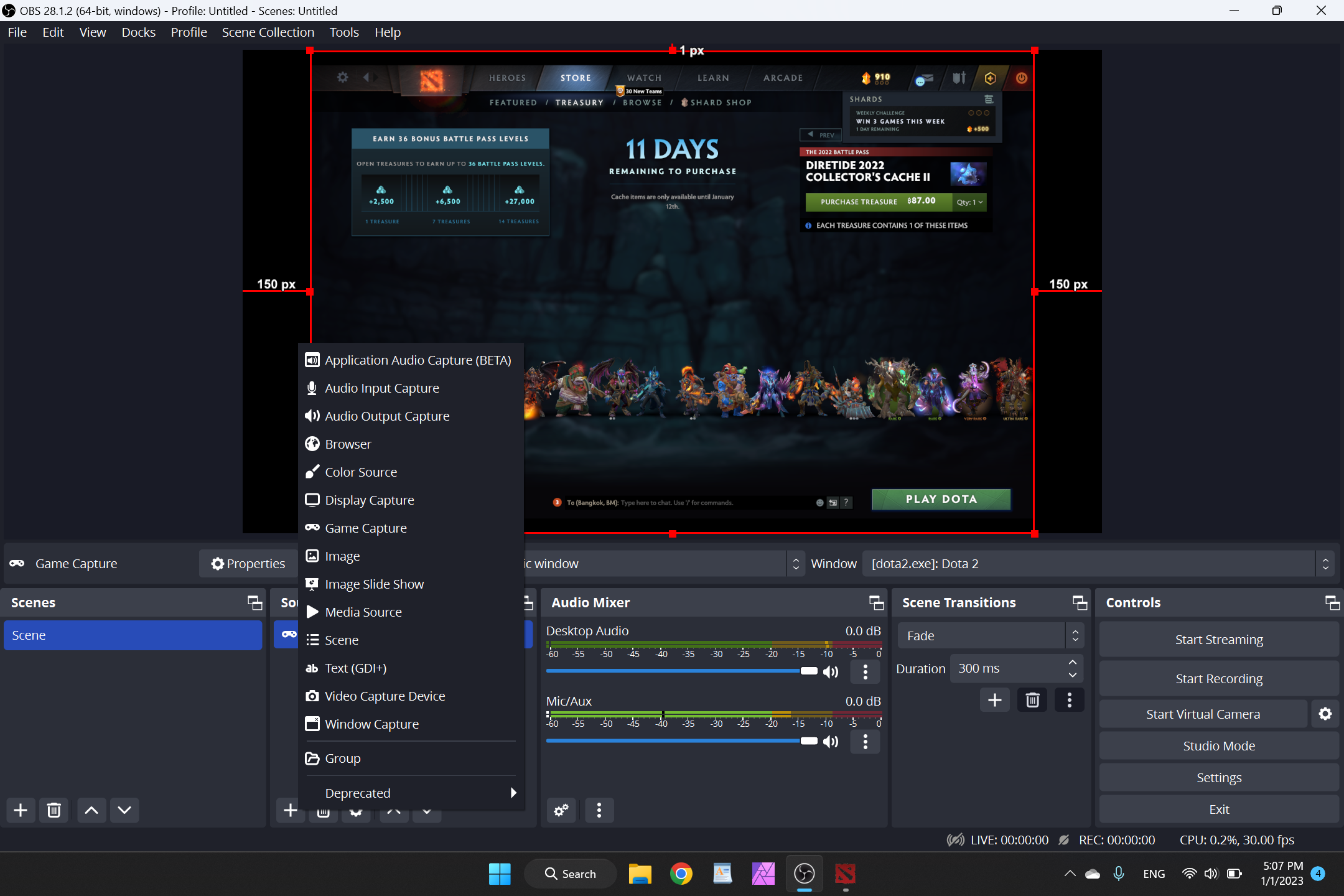Enable Studio Mode

point(1219,746)
